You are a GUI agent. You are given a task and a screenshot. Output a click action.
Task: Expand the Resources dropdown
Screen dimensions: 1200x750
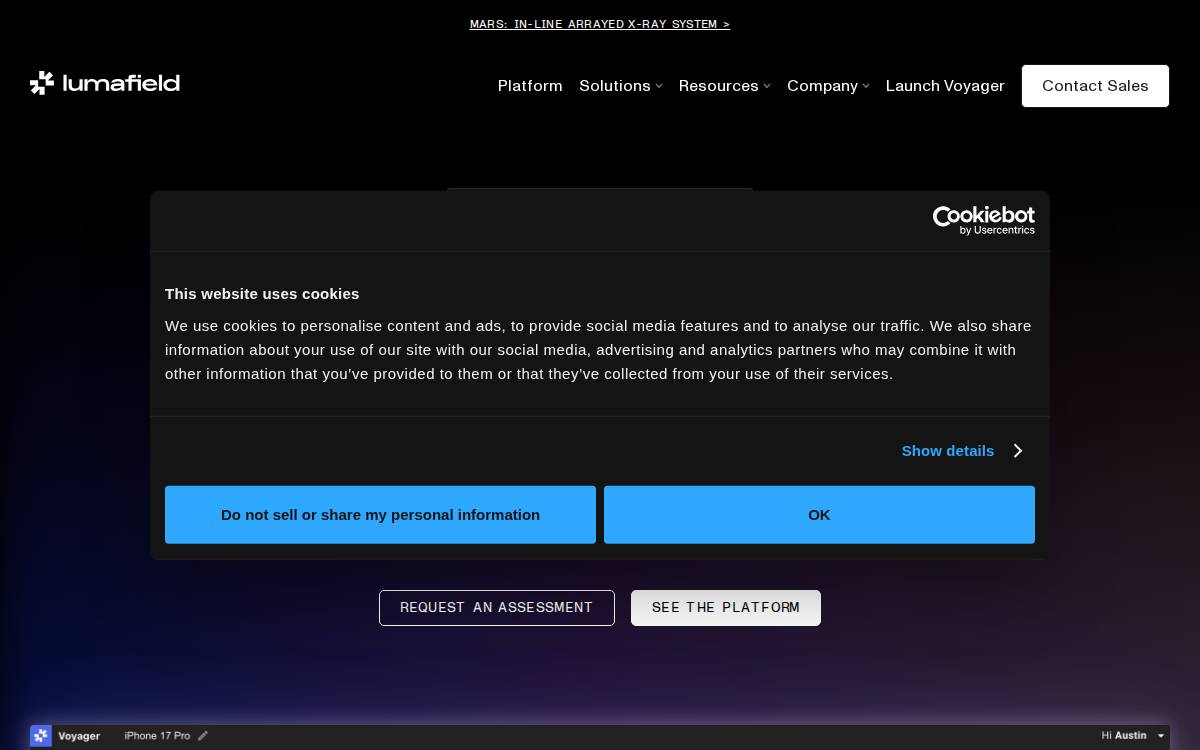pos(725,86)
